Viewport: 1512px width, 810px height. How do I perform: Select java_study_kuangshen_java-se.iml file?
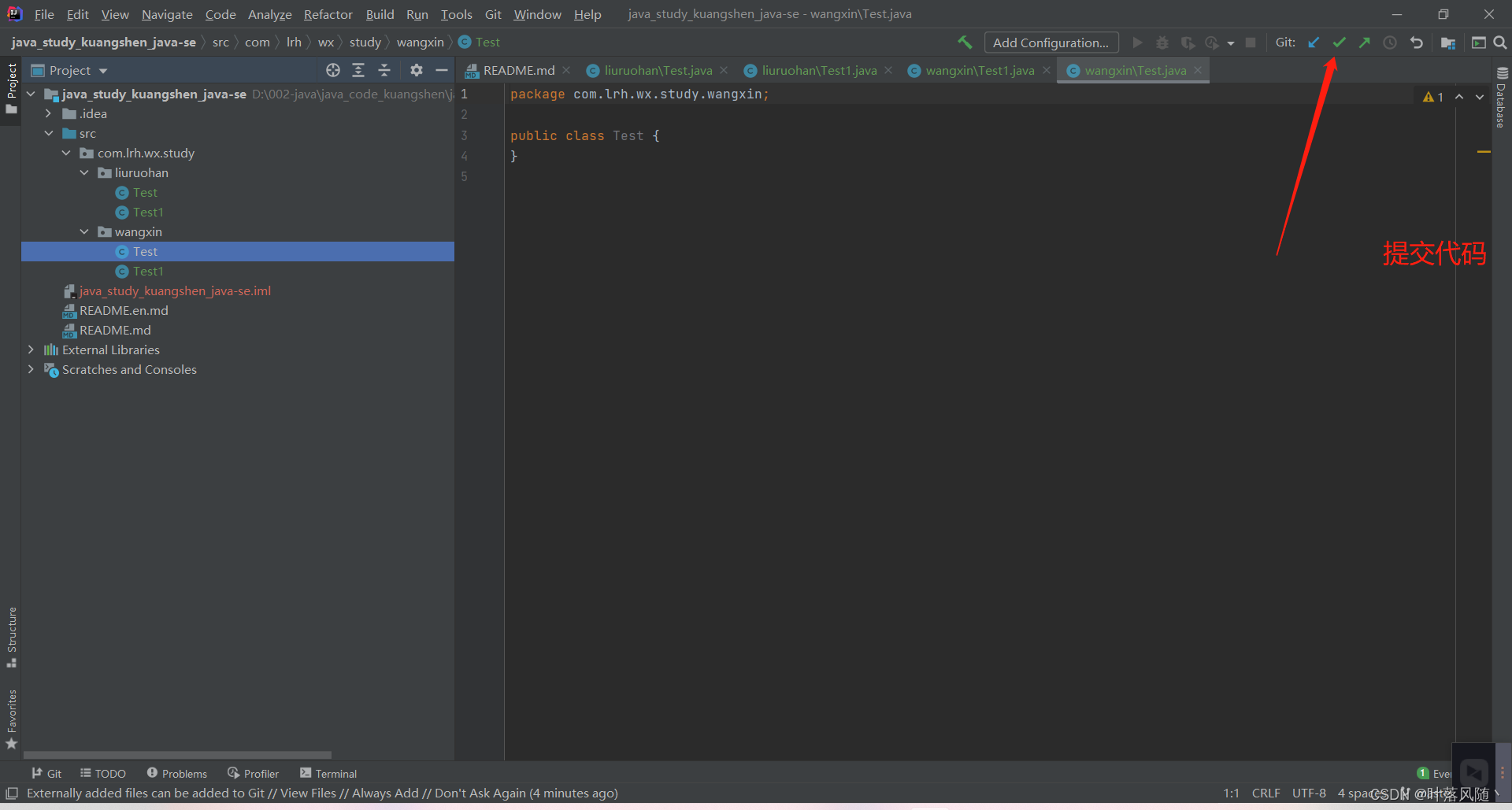point(175,290)
